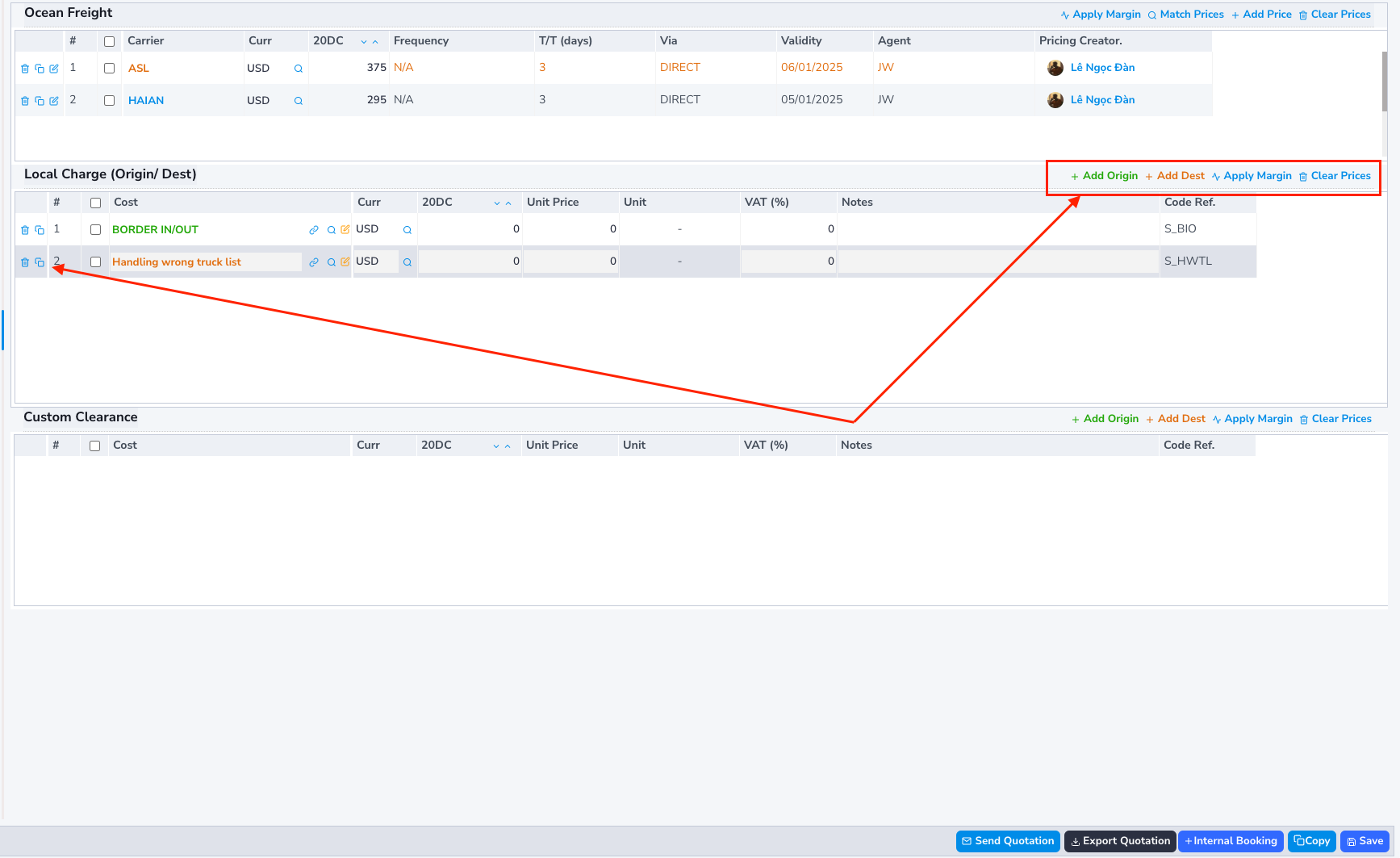The image size is (1400, 858).
Task: Delete the ASL carrier row
Action: coord(24,69)
